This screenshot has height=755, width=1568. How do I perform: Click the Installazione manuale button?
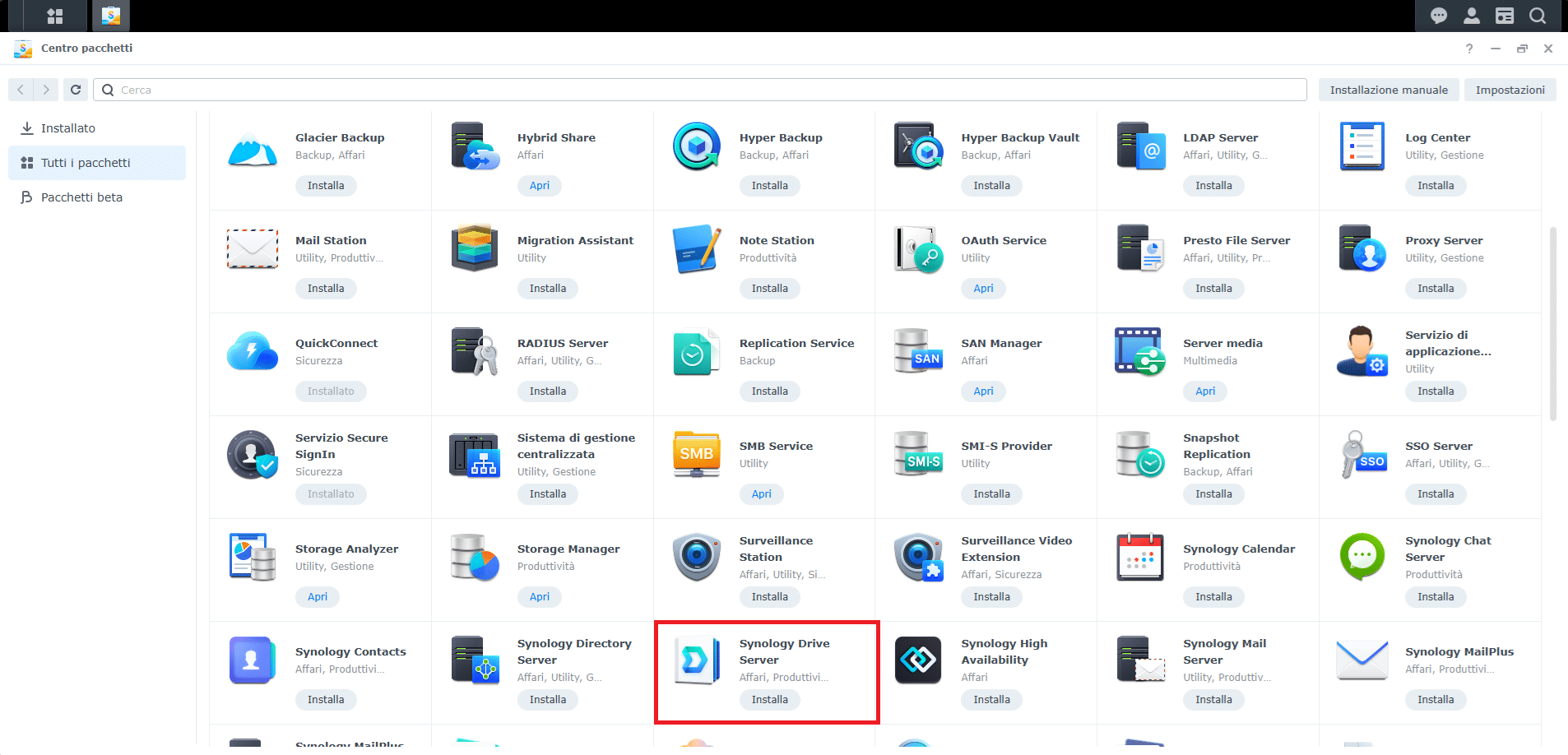tap(1389, 90)
